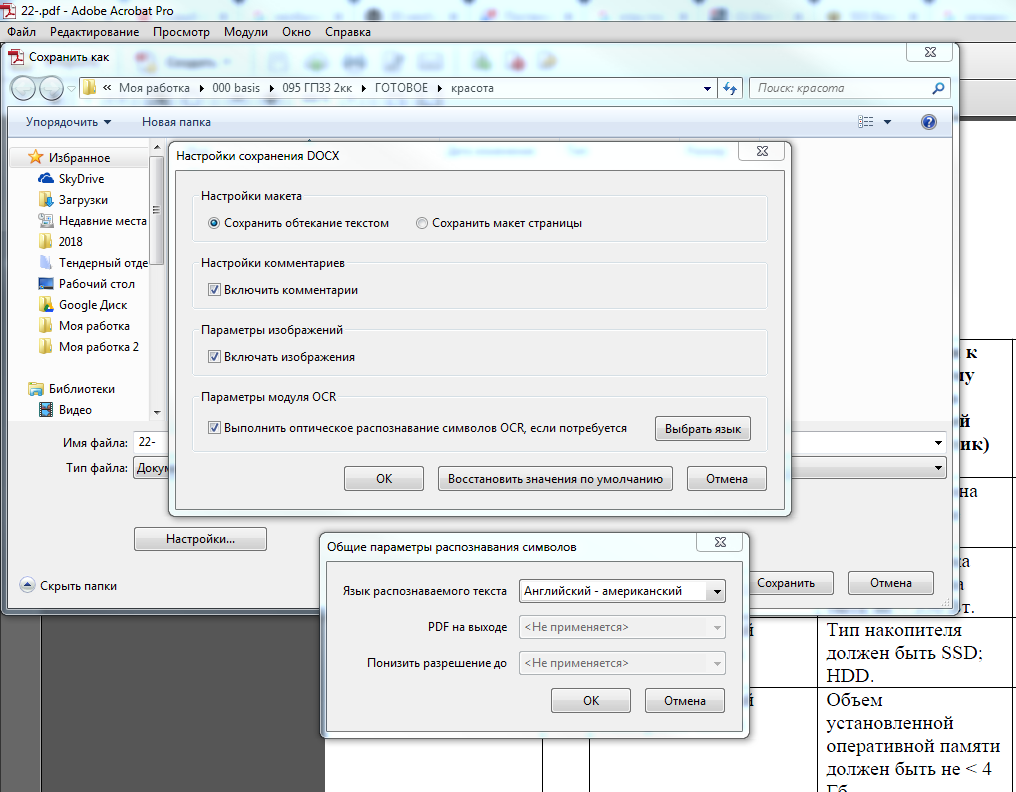Click the Acrobat title bar PDF icon
1016x792 pixels.
(8, 10)
